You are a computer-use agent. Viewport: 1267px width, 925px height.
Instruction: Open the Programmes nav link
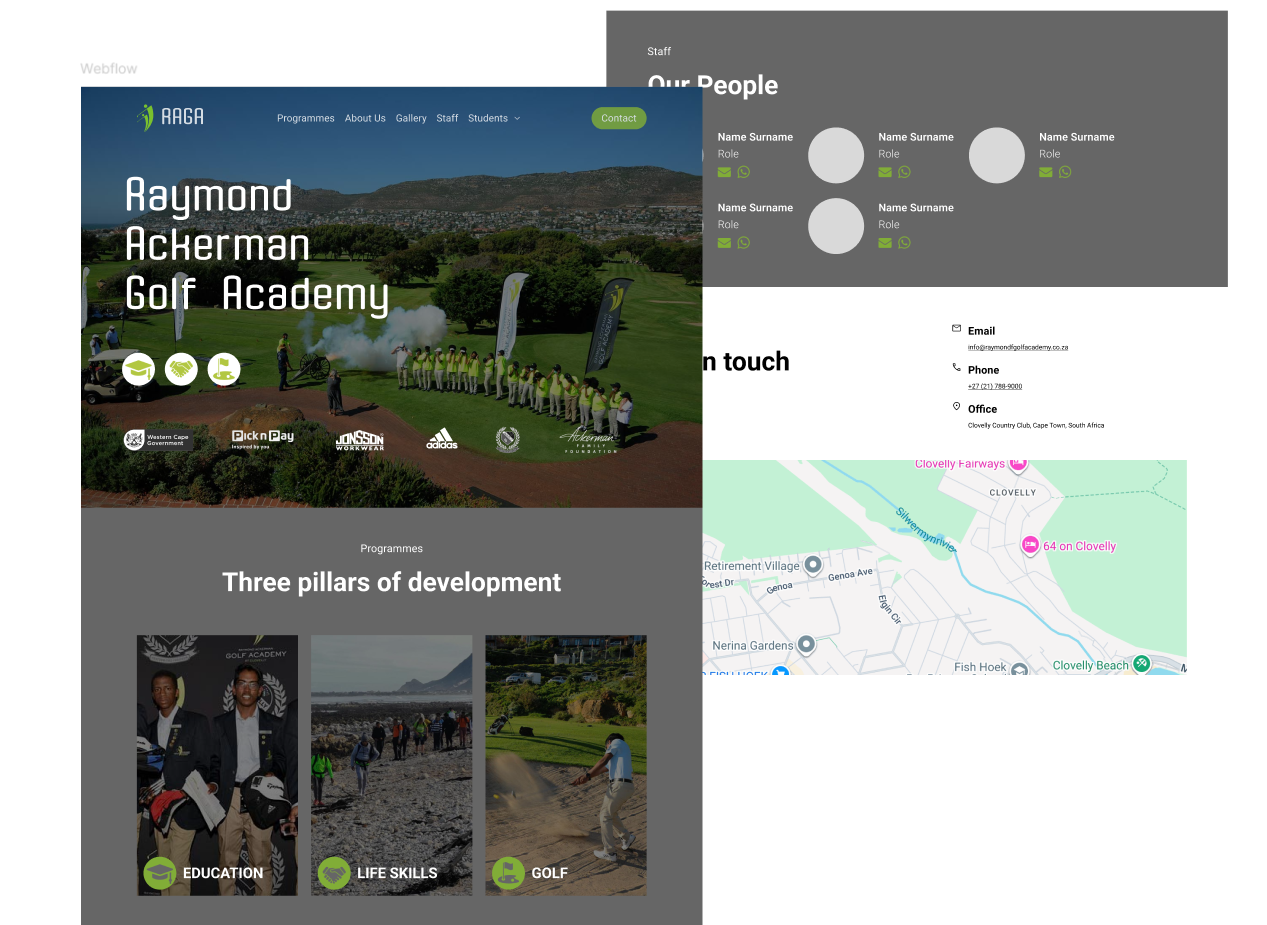pos(306,118)
